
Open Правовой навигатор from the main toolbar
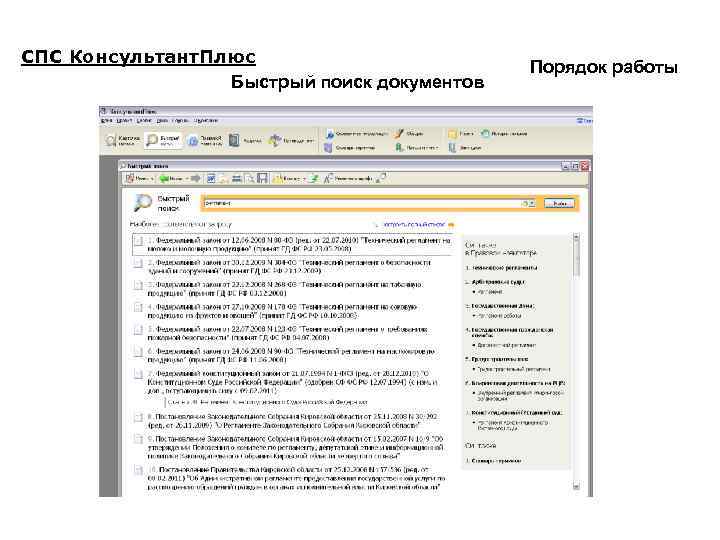coord(205,140)
